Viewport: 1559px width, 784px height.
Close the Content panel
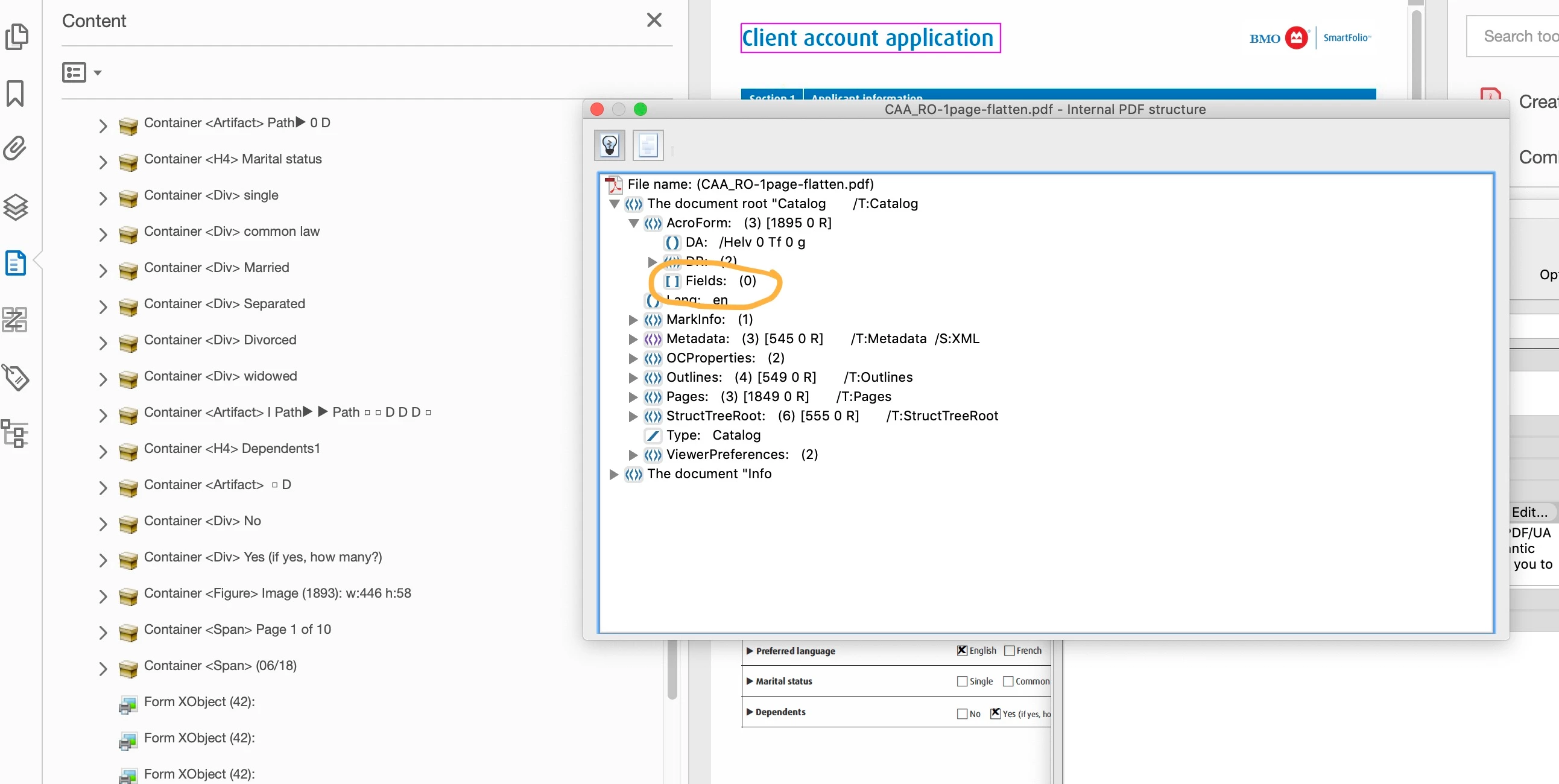click(x=654, y=20)
